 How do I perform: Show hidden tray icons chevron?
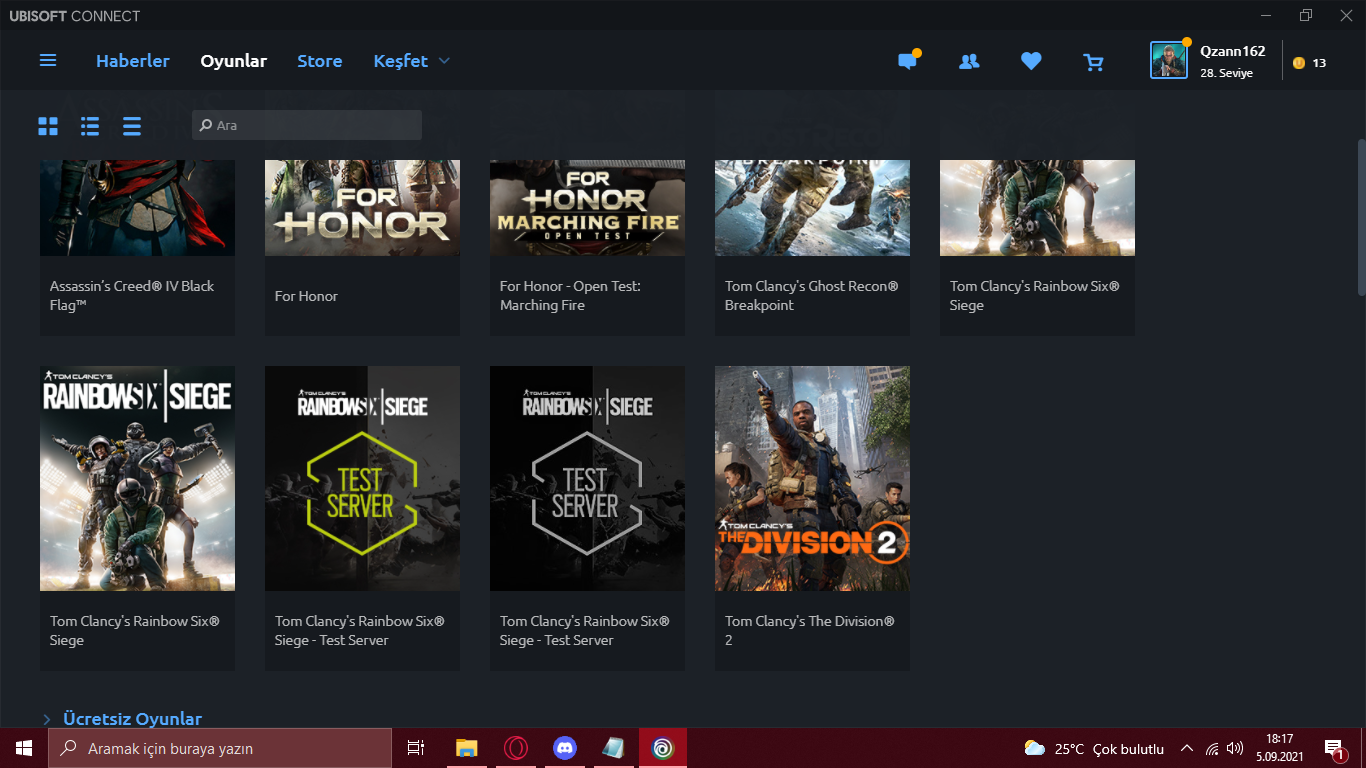click(1187, 748)
